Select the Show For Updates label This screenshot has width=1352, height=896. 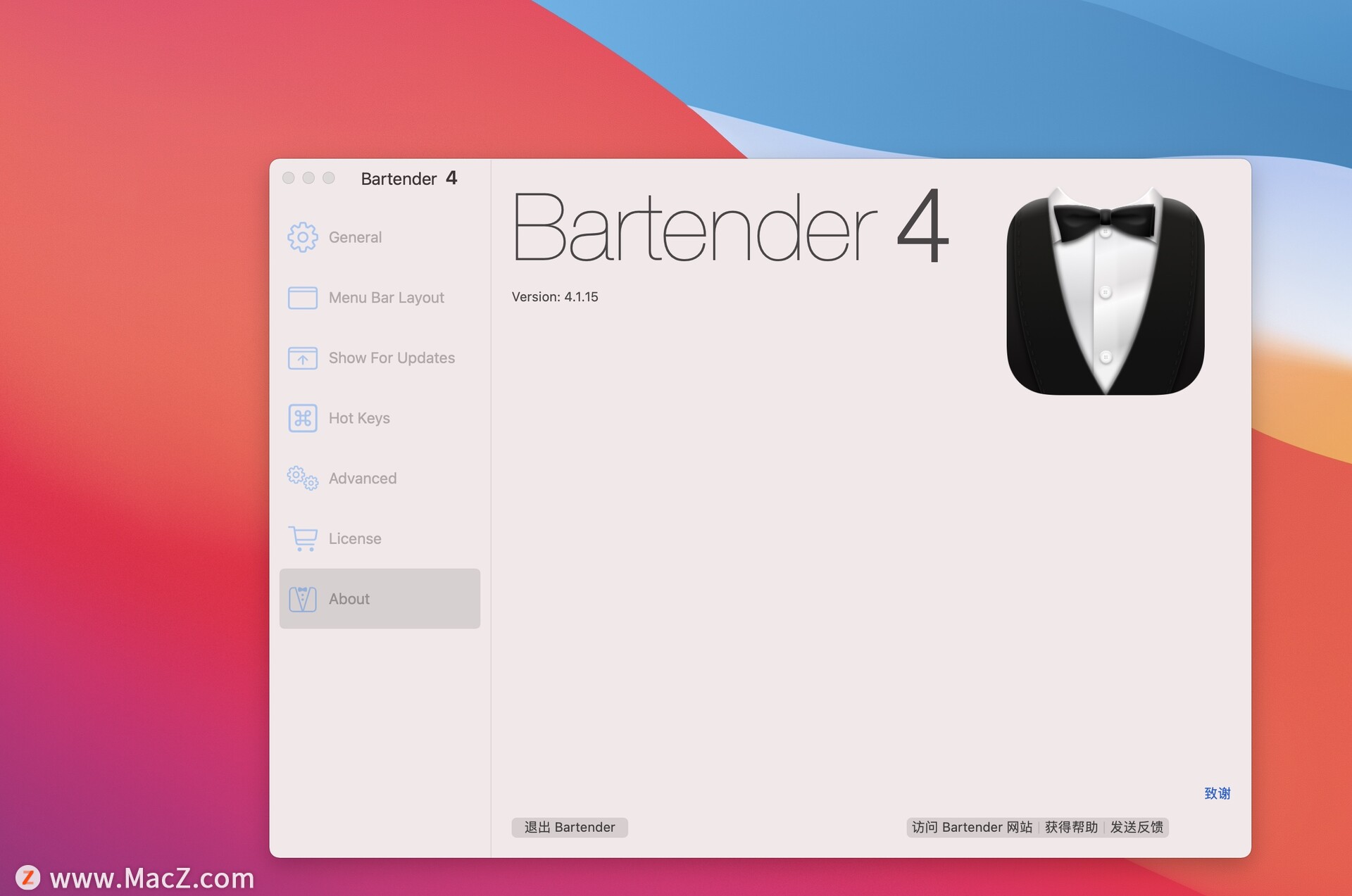click(392, 358)
